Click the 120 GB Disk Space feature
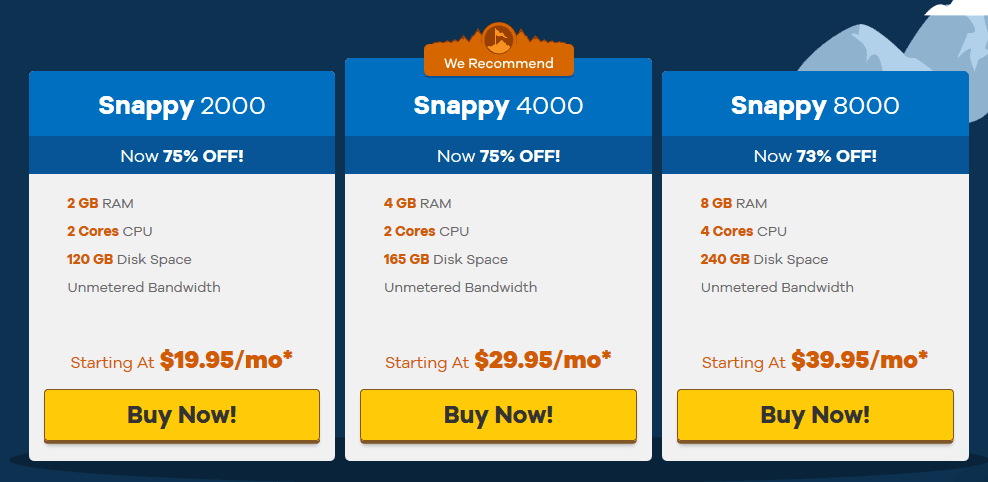Screen dimensions: 988x482 coord(129,260)
